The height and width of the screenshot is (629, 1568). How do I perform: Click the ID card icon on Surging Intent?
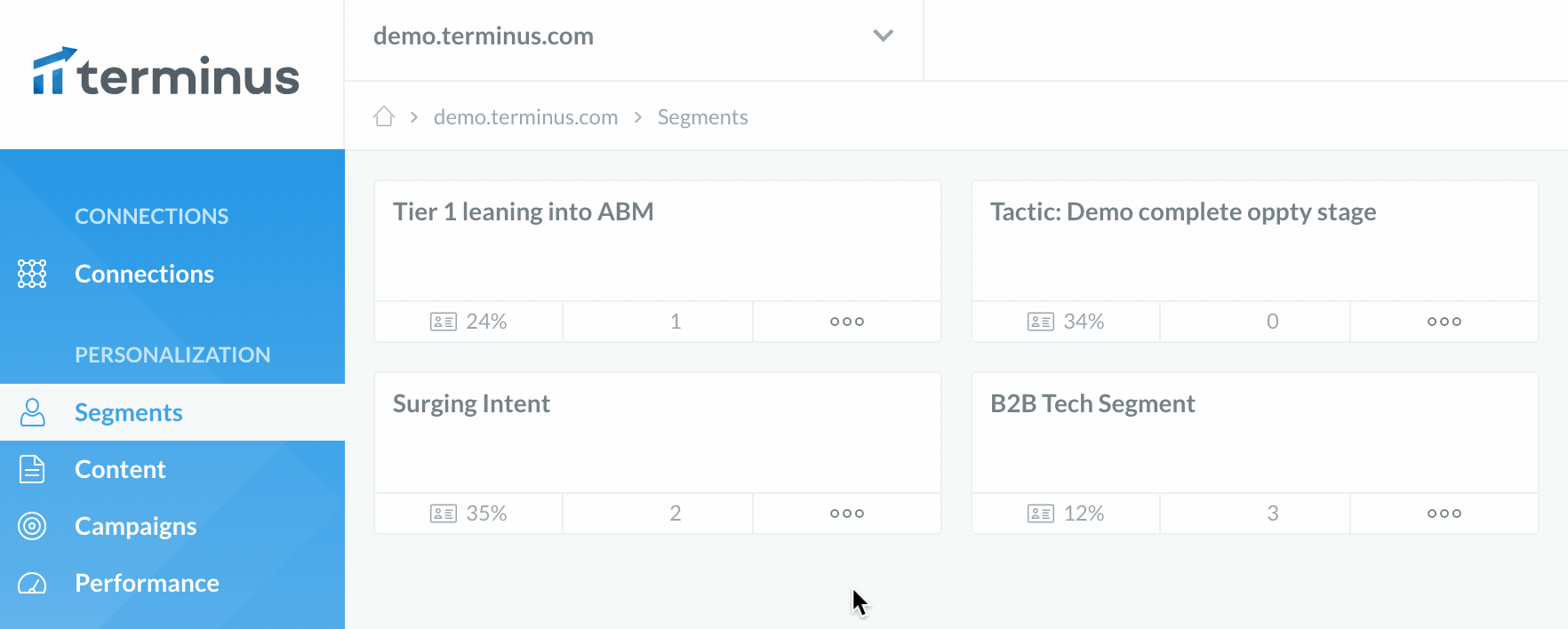coord(444,514)
